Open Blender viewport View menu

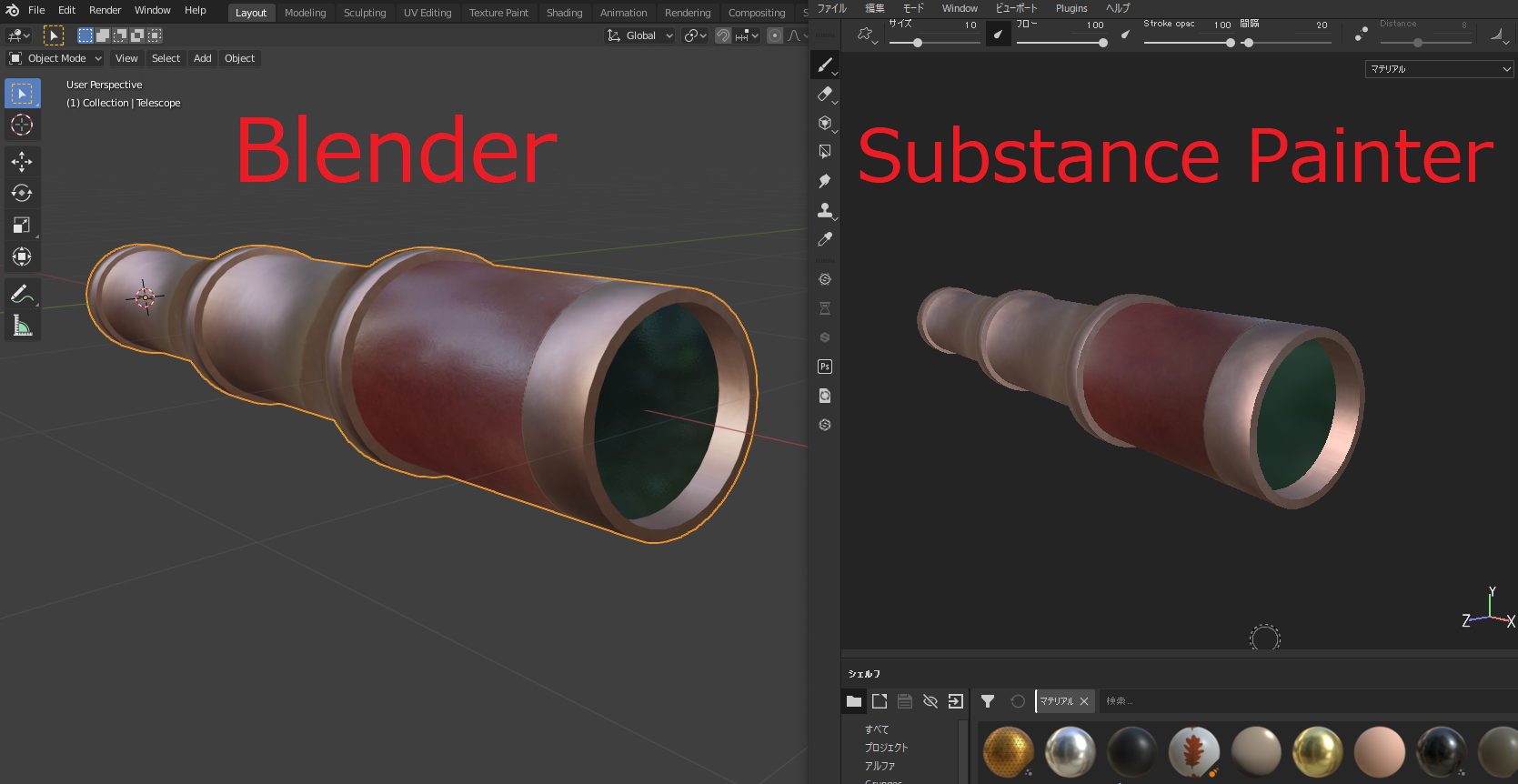click(x=126, y=58)
